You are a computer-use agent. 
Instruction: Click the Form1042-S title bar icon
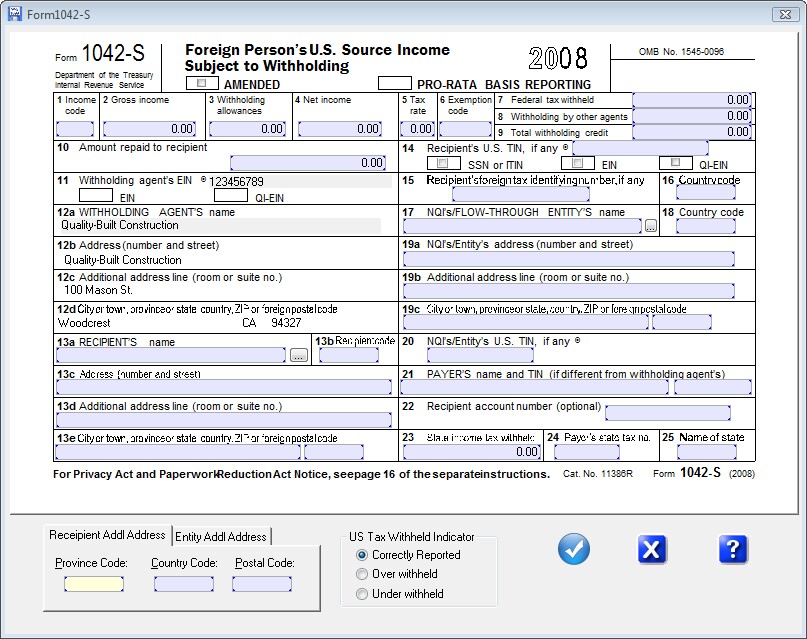(x=15, y=14)
